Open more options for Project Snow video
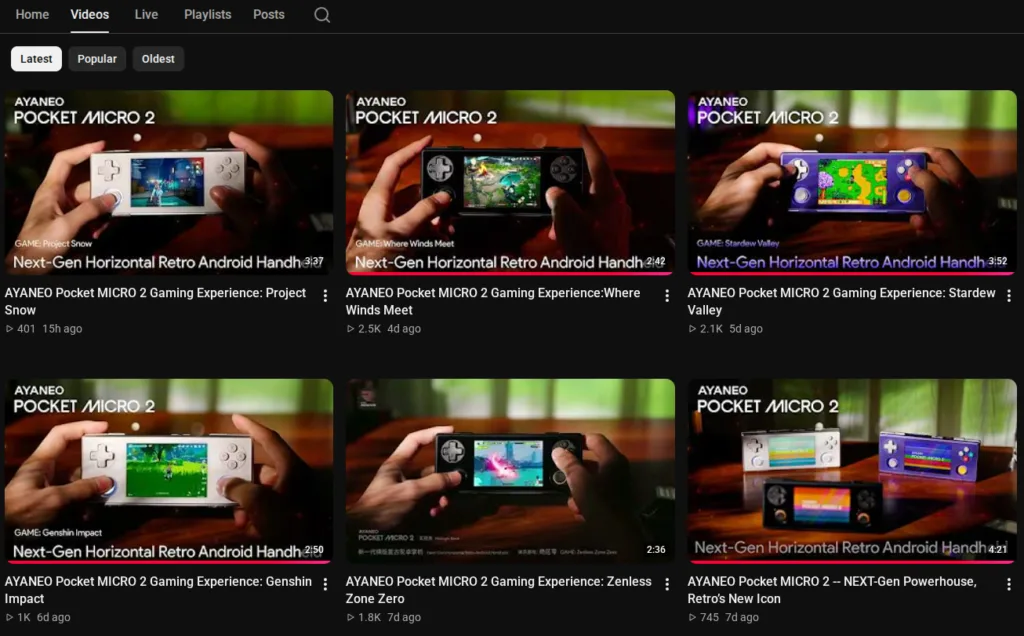This screenshot has width=1024, height=636. (x=325, y=296)
